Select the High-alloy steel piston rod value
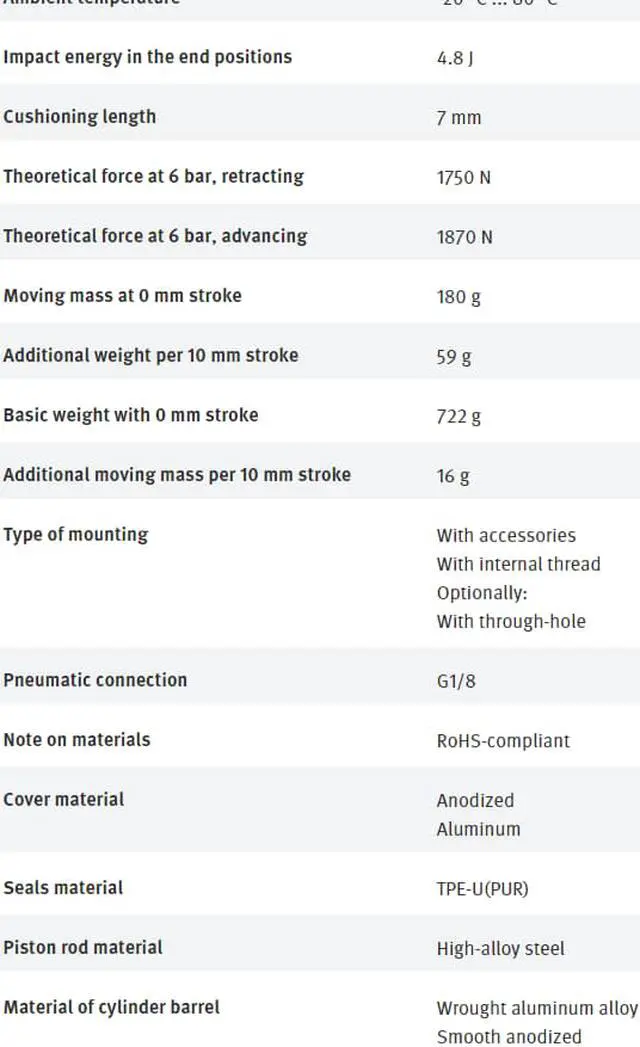640x1047 pixels. click(x=500, y=949)
